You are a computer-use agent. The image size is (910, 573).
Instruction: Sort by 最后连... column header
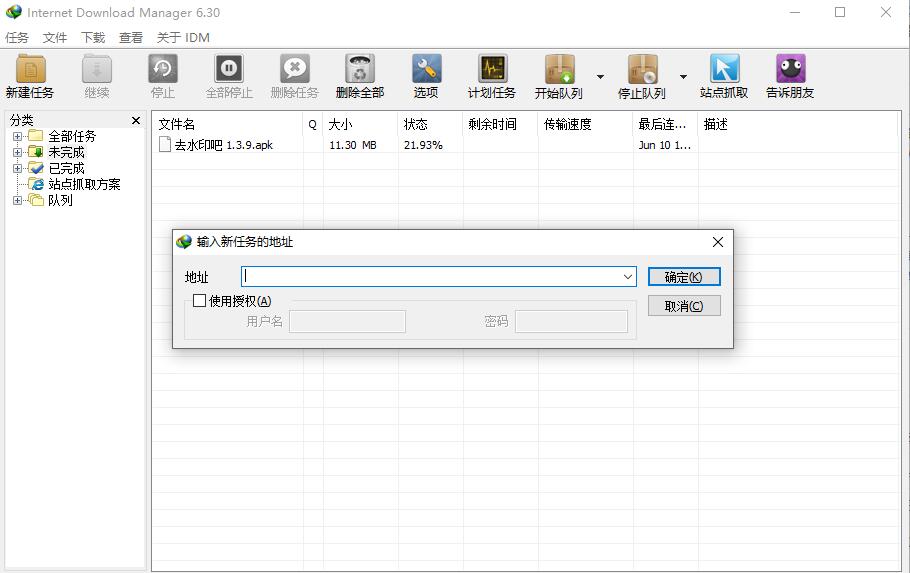pos(666,124)
